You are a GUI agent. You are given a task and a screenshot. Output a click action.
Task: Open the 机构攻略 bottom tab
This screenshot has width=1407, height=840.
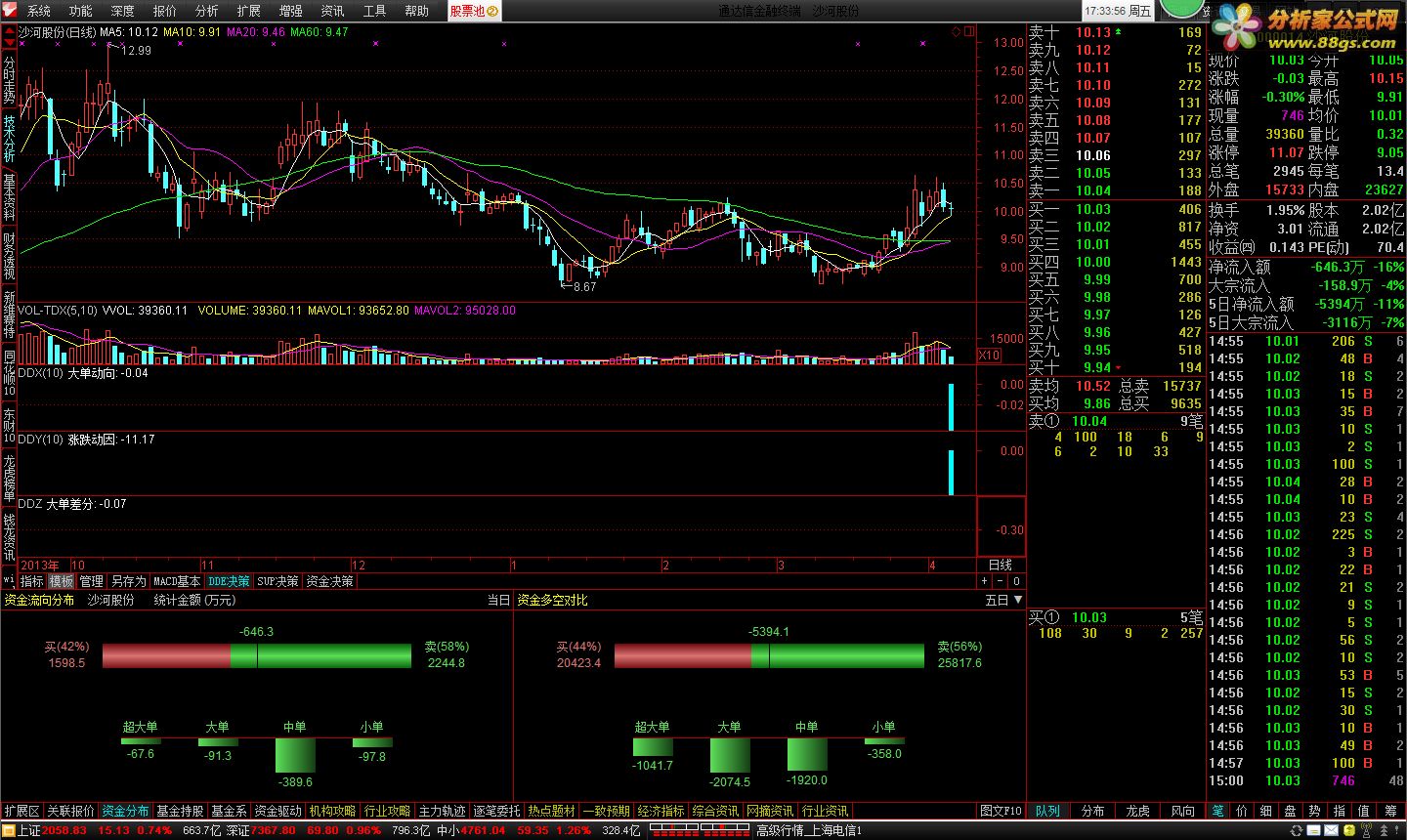point(332,811)
